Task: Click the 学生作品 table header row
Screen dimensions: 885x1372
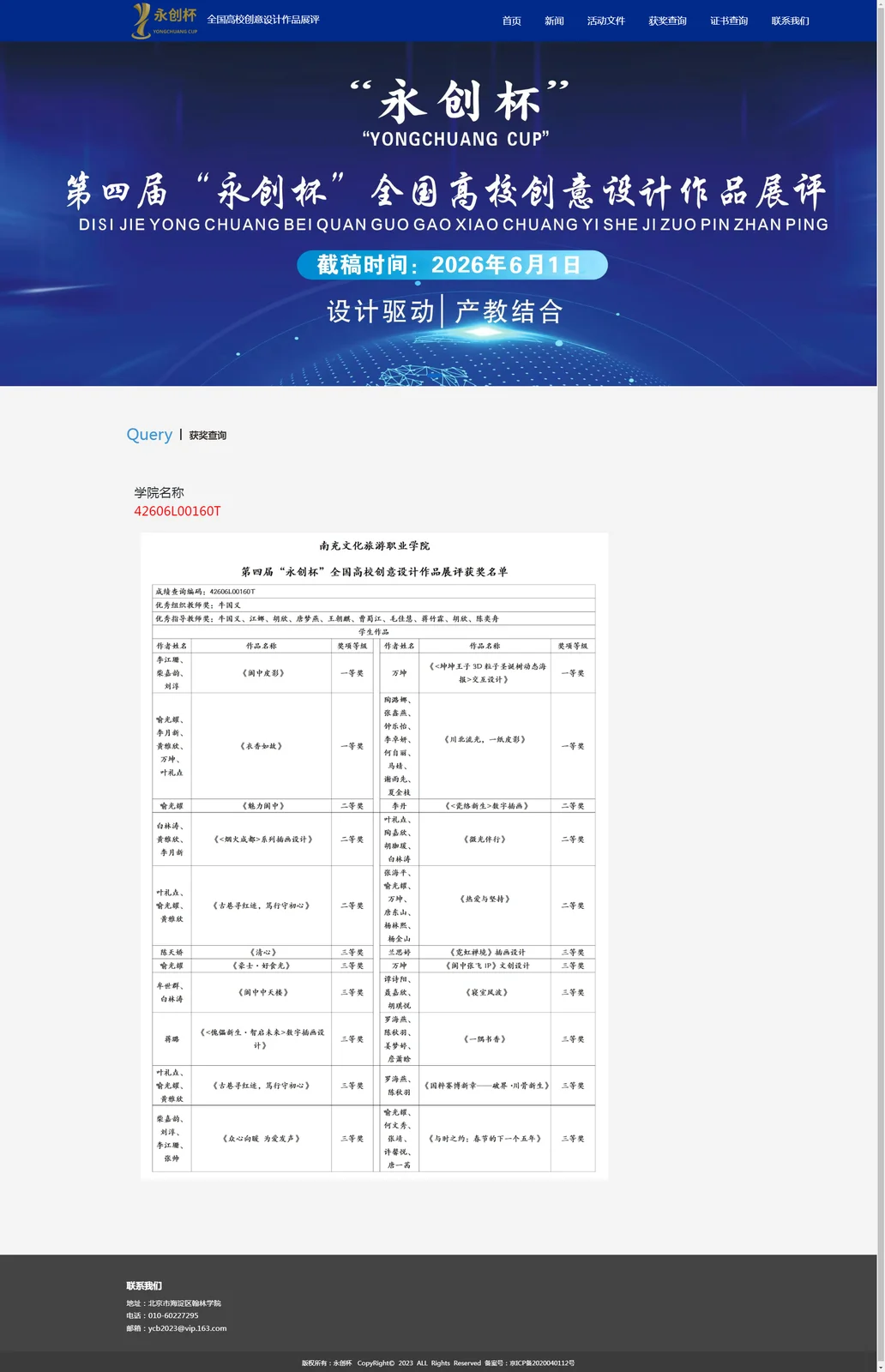Action: click(373, 632)
